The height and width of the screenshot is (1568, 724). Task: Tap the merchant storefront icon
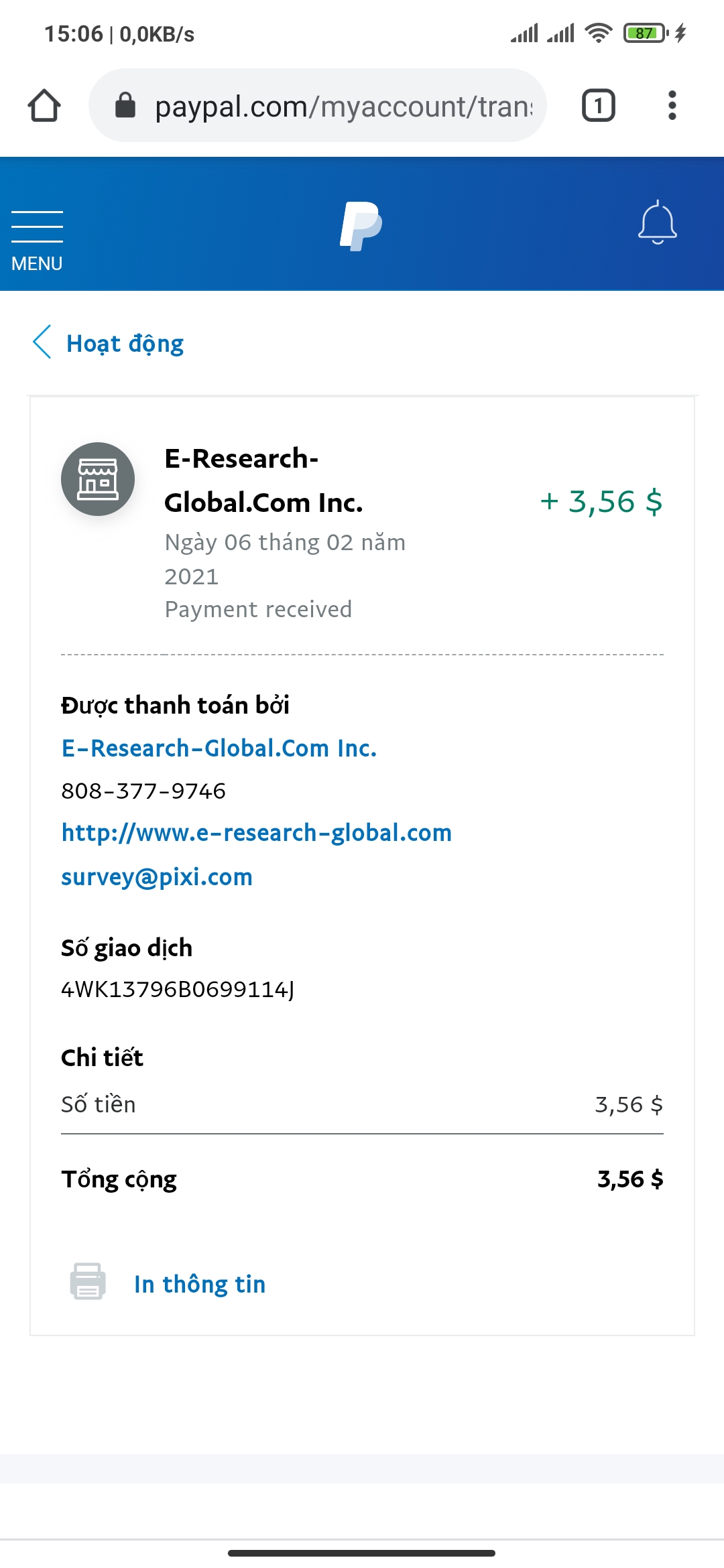(98, 479)
